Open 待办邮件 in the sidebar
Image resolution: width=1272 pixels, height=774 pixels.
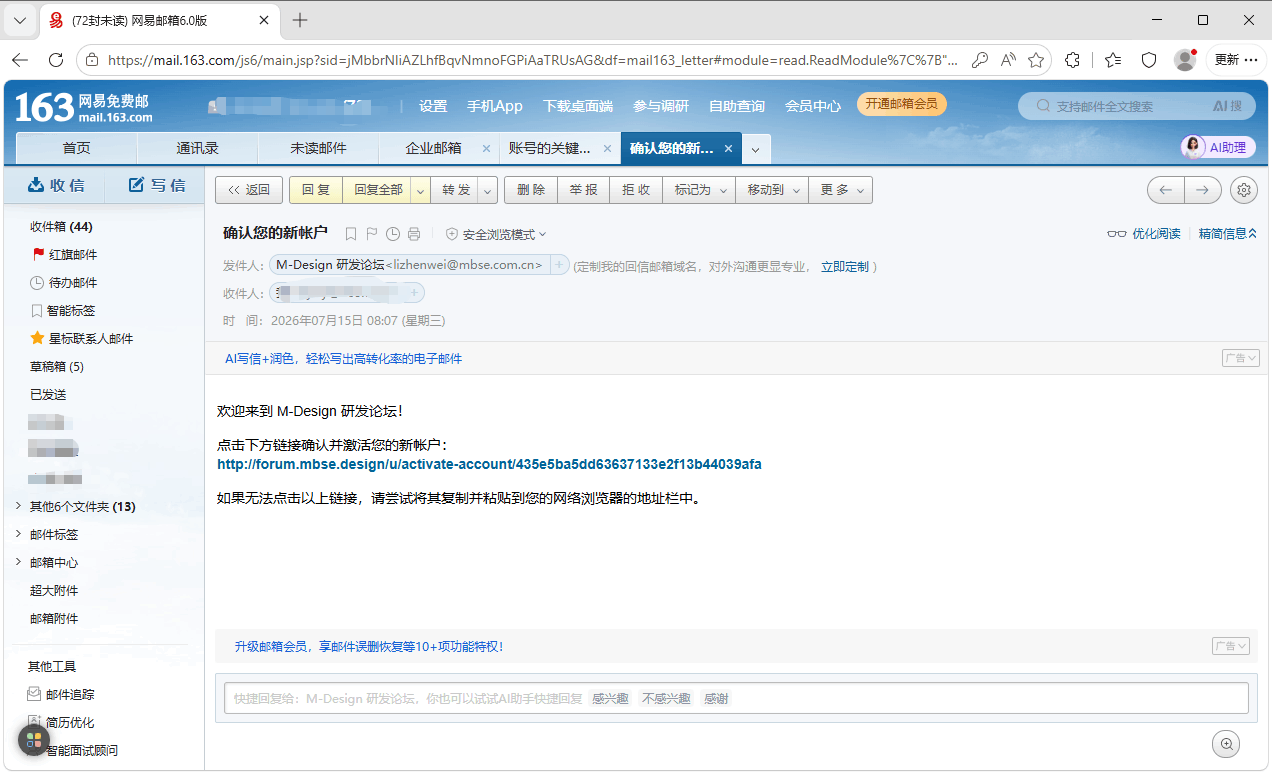[x=65, y=283]
